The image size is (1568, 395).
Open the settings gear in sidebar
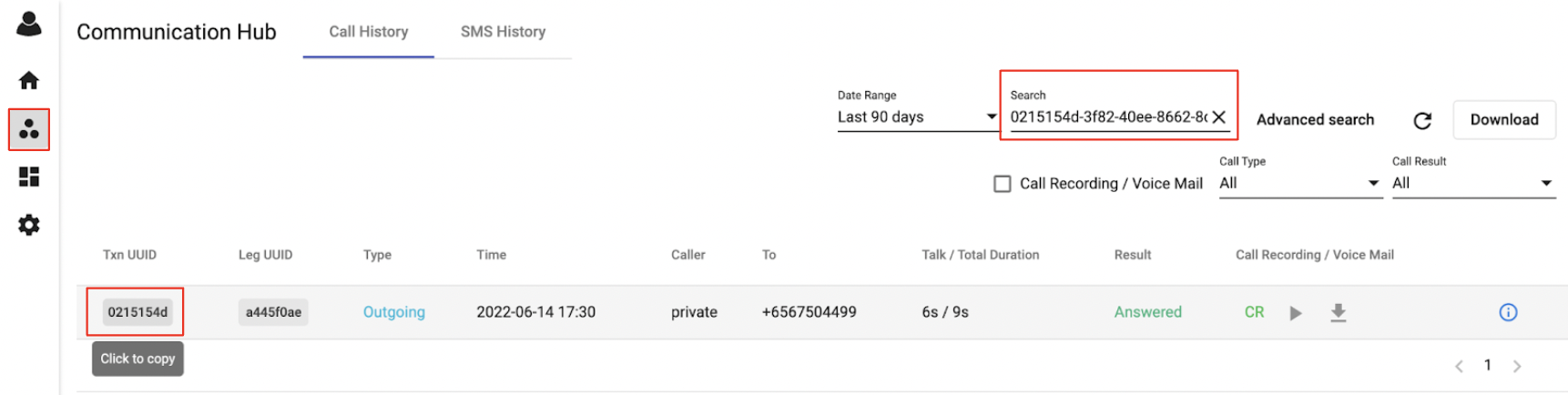[x=29, y=225]
